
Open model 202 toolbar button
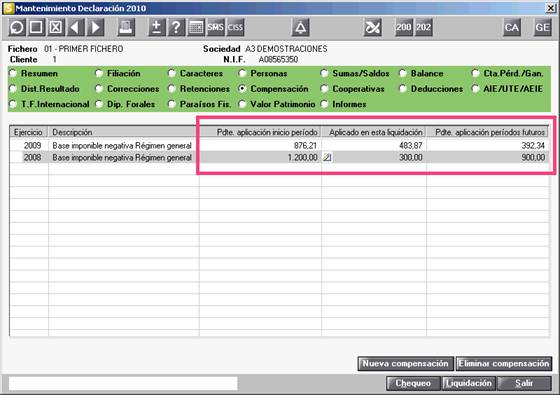(x=423, y=27)
